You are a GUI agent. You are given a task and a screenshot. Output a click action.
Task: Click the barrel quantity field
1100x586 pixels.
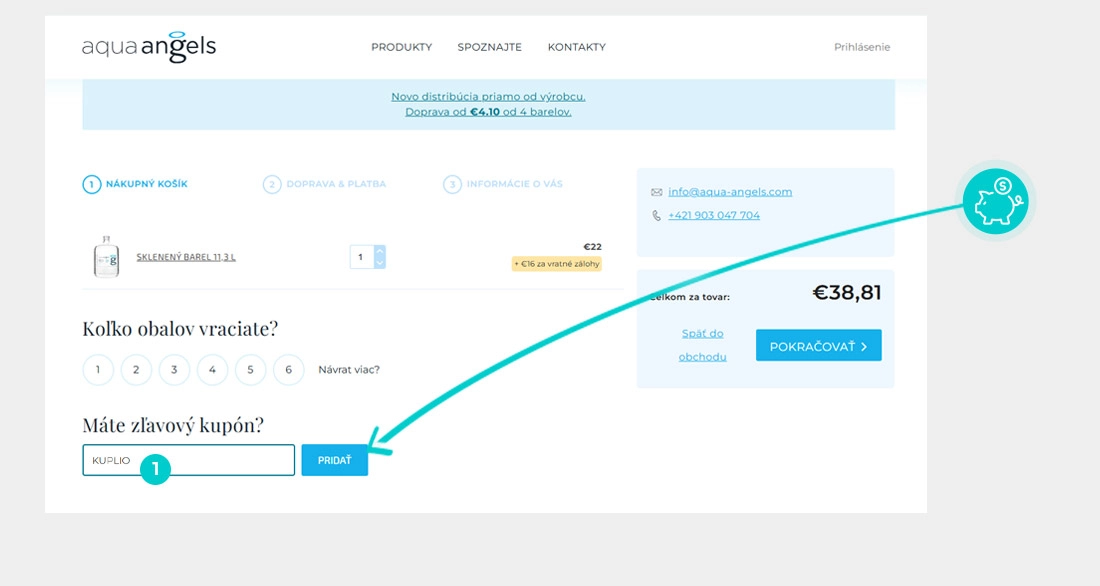coord(361,257)
